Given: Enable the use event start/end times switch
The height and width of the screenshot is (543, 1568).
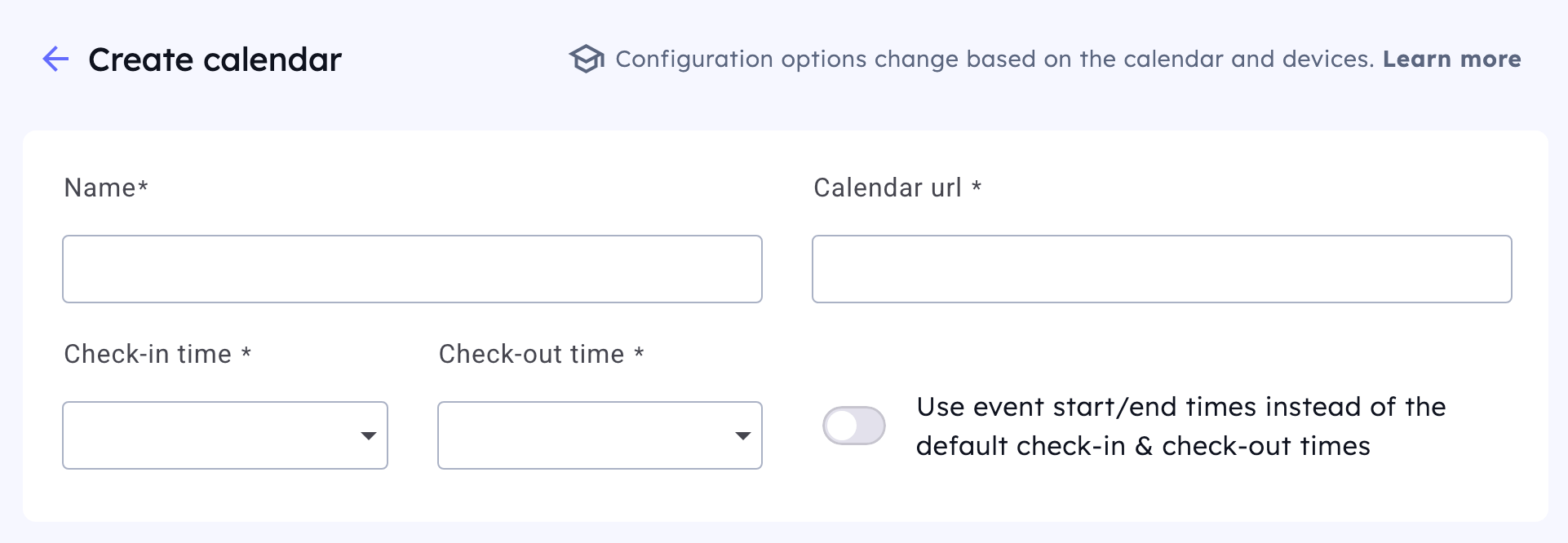Looking at the screenshot, I should (853, 426).
